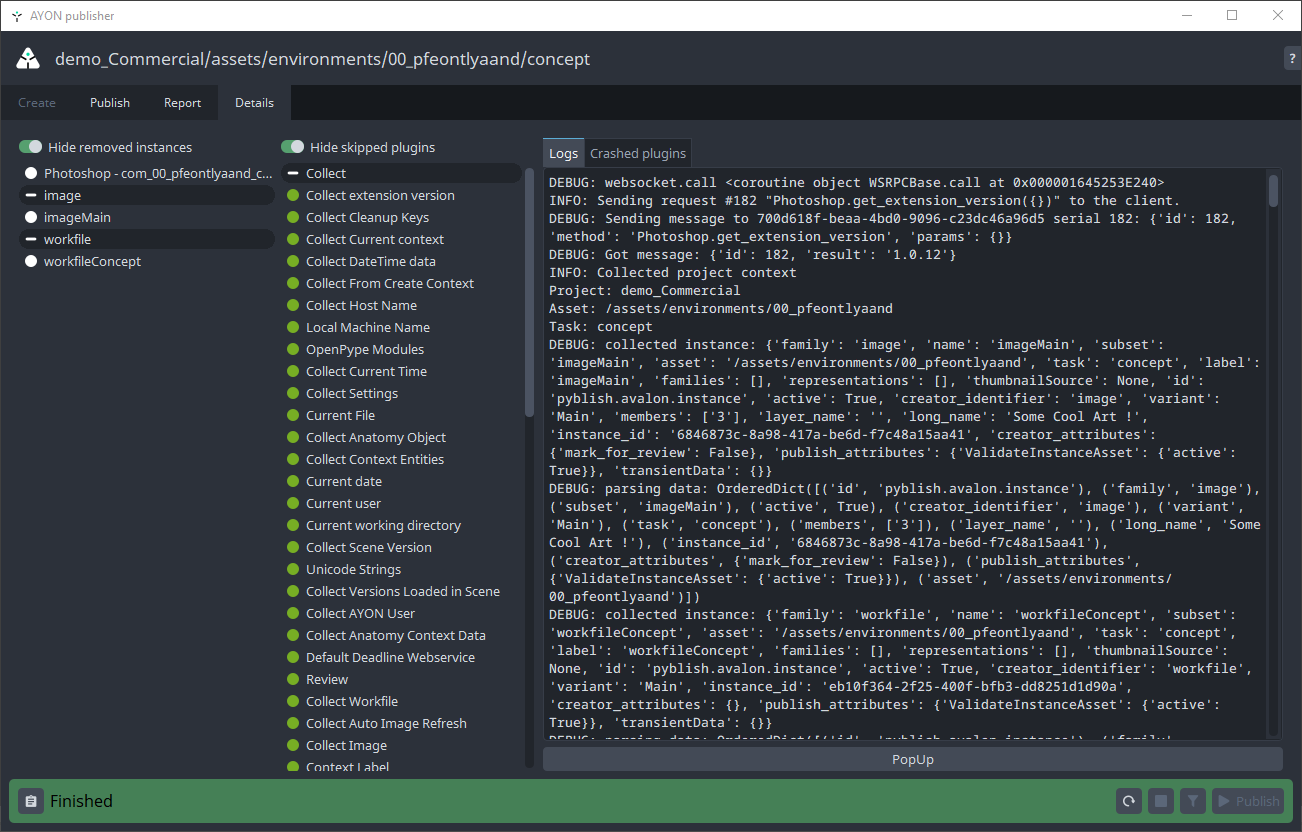Select the workfileConcept instance

92,262
